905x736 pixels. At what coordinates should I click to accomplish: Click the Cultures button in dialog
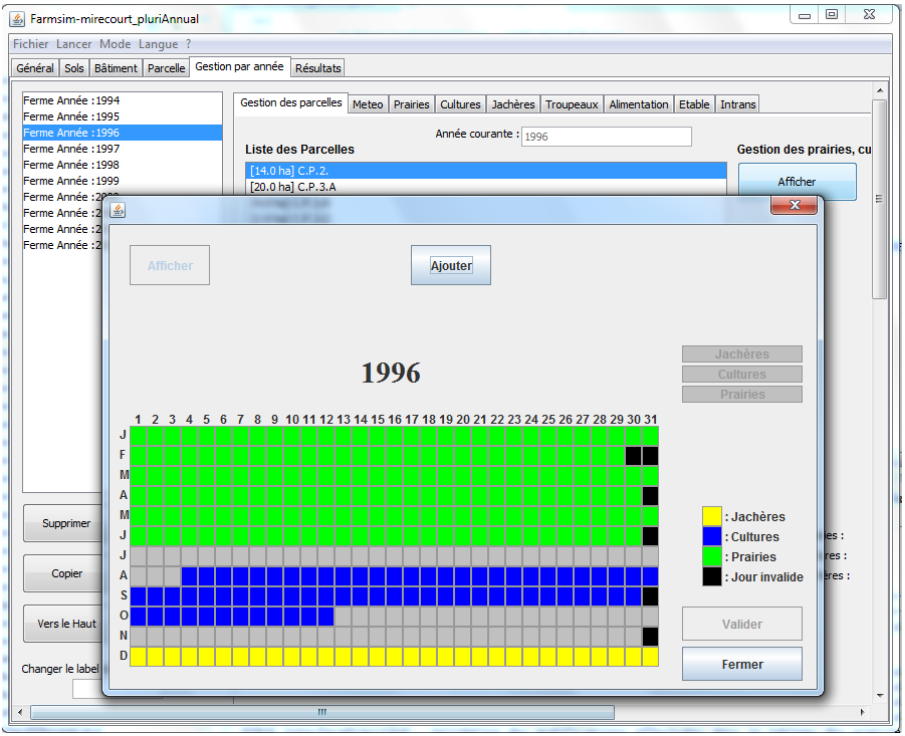click(742, 374)
